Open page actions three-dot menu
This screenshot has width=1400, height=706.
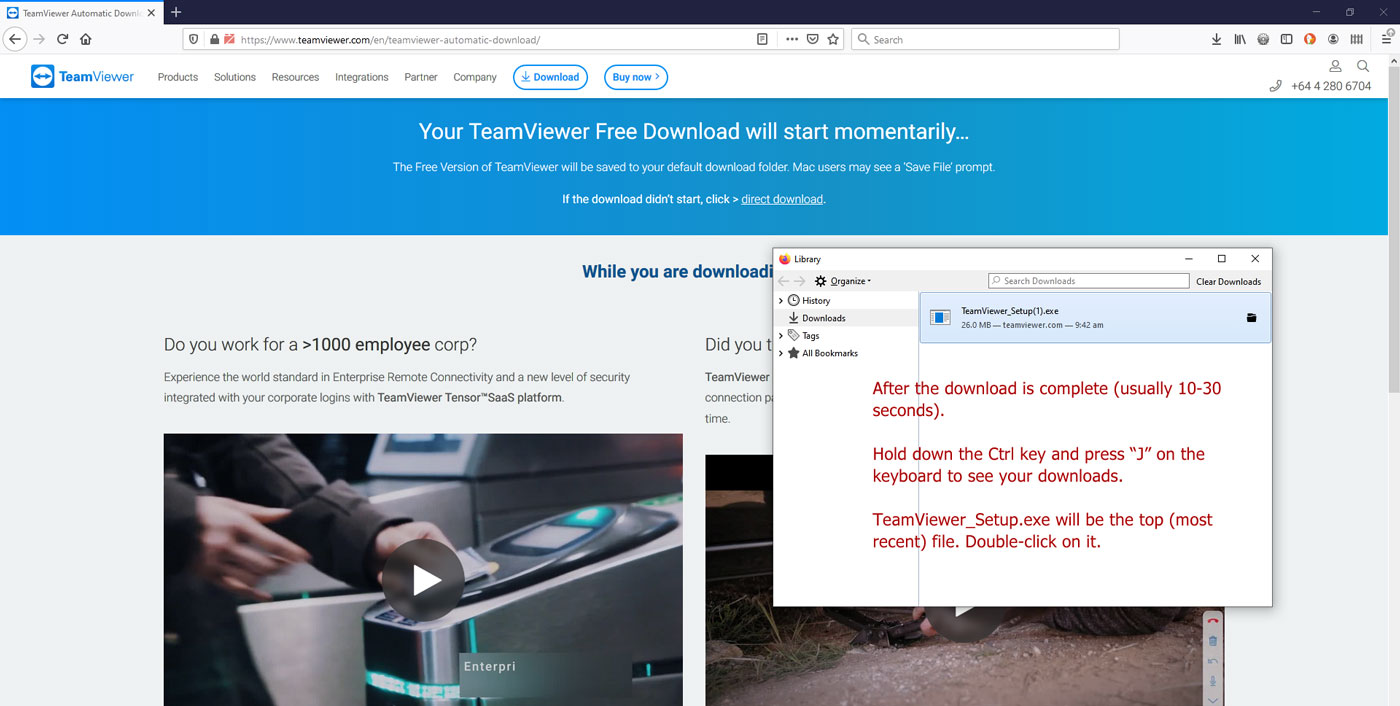792,39
